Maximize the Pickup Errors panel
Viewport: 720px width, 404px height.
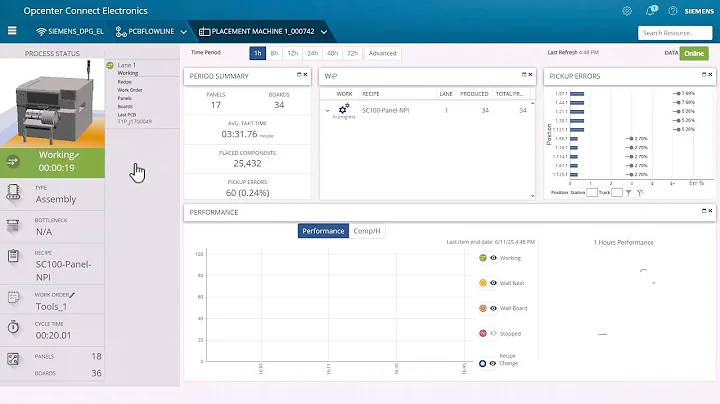point(704,74)
